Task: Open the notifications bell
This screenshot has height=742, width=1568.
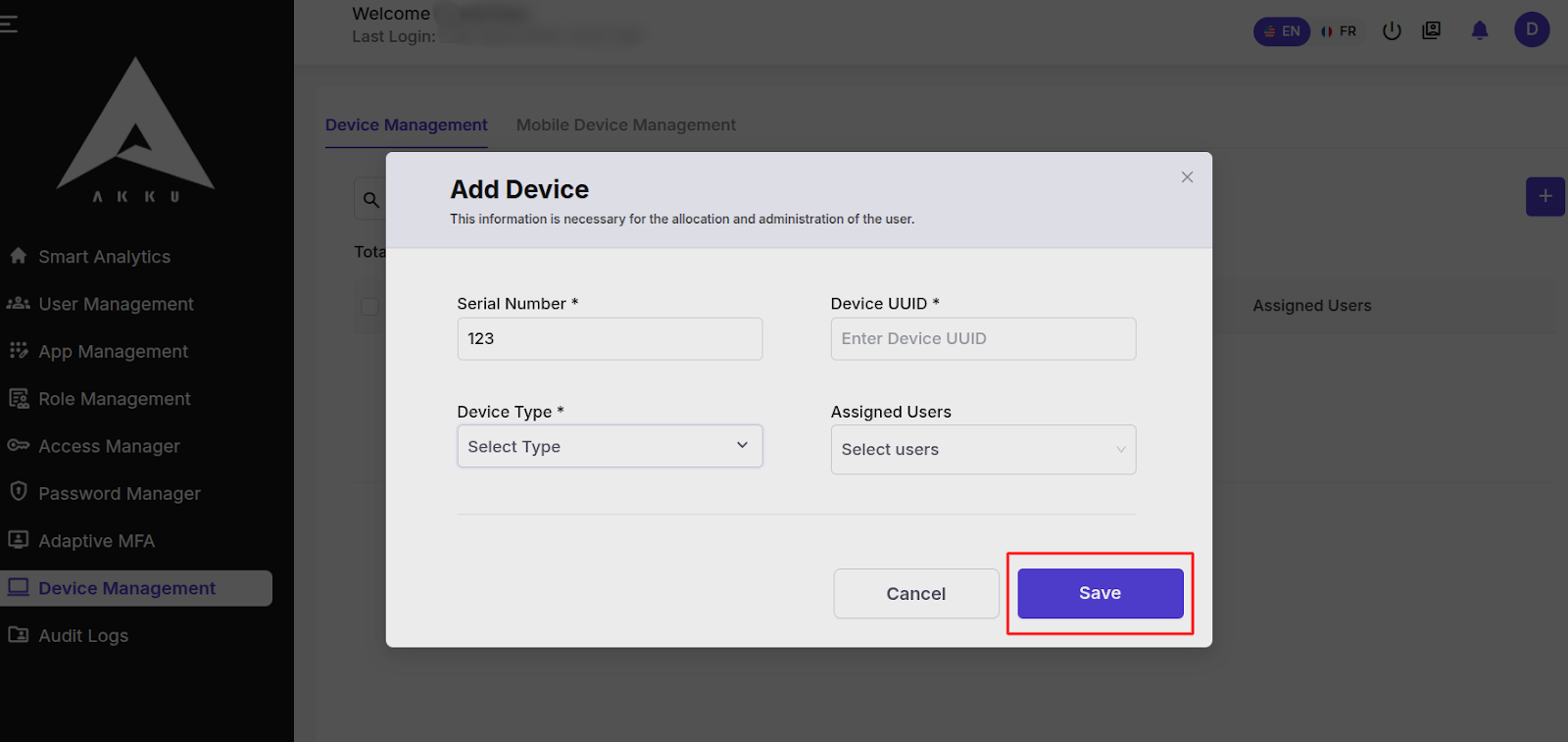Action: (1480, 30)
